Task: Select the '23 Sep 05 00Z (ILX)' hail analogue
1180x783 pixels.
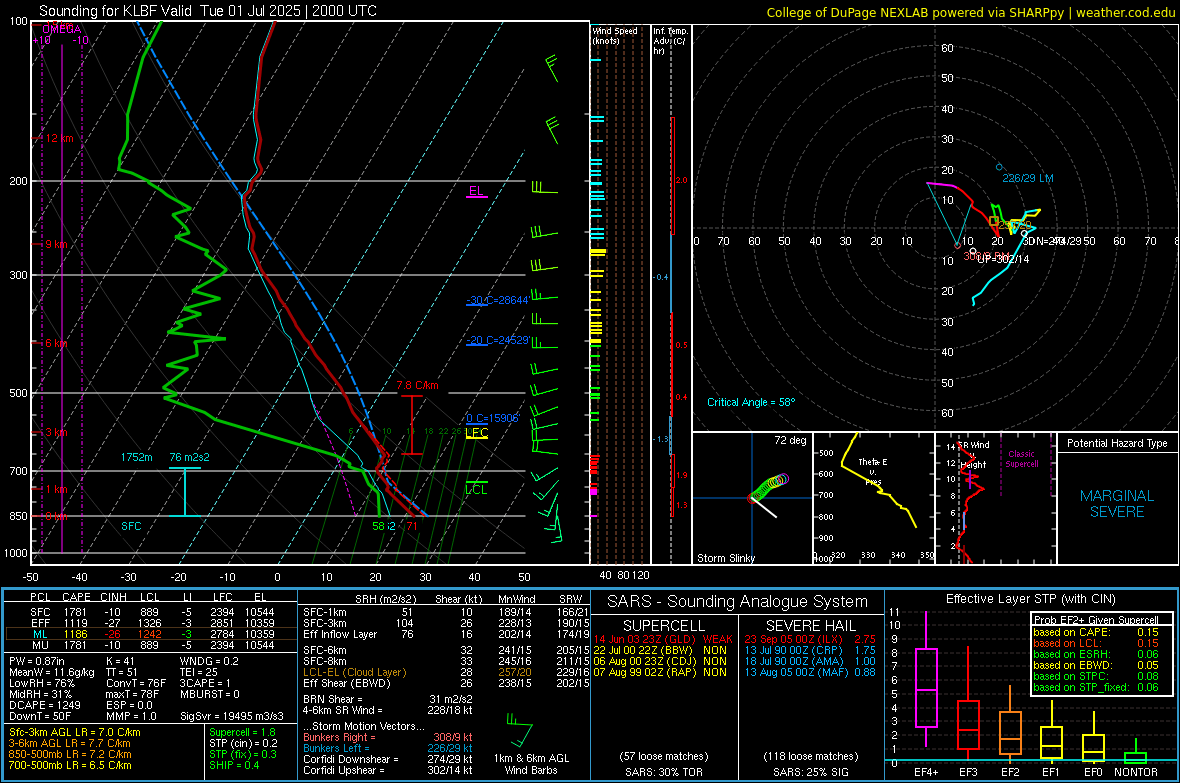Action: click(810, 639)
